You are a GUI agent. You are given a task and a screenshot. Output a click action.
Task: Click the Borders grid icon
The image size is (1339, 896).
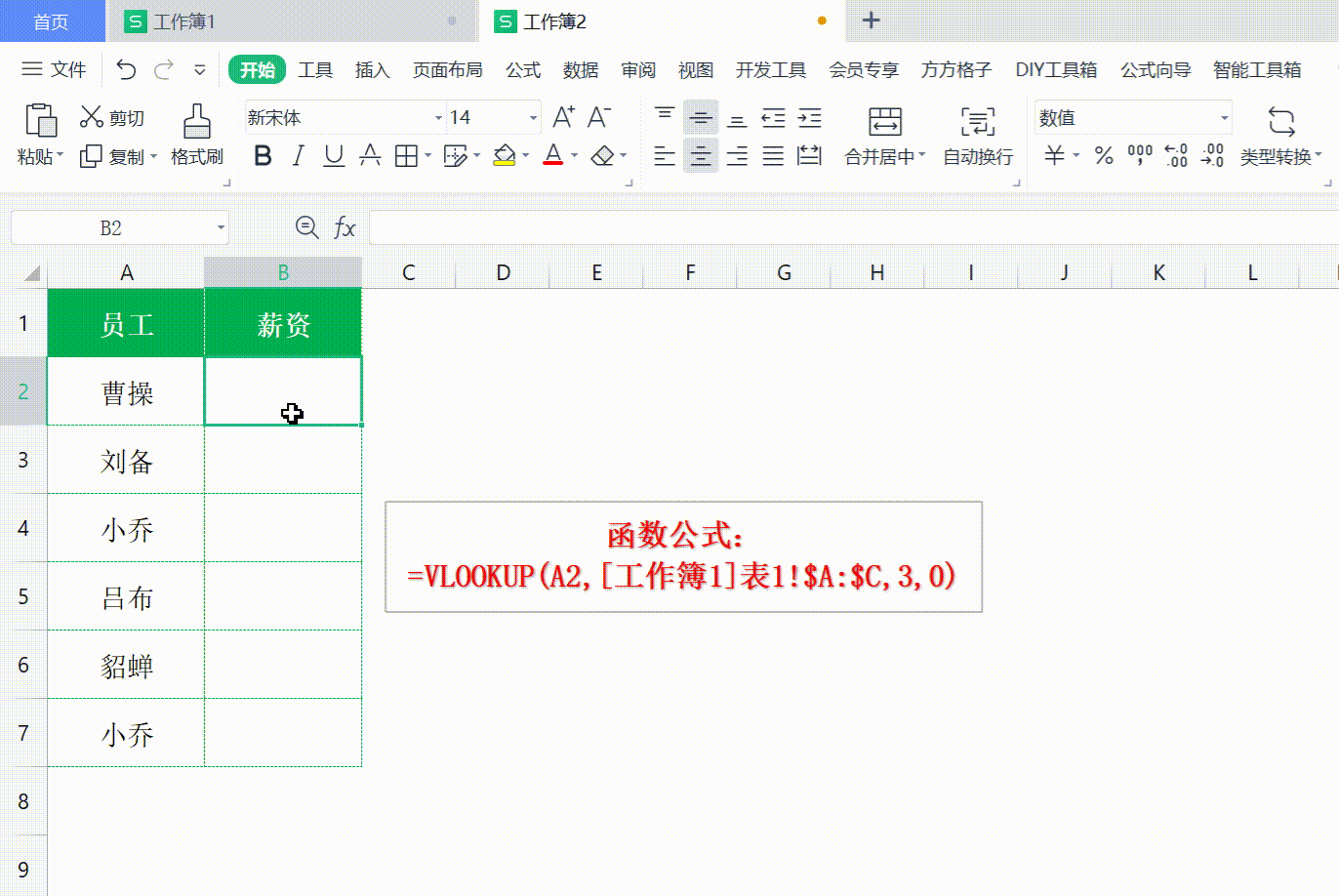tap(406, 155)
